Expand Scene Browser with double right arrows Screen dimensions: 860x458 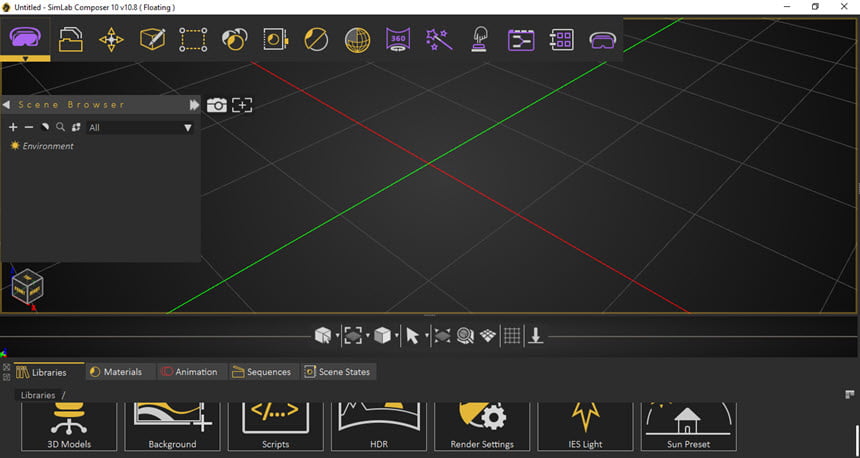(194, 105)
